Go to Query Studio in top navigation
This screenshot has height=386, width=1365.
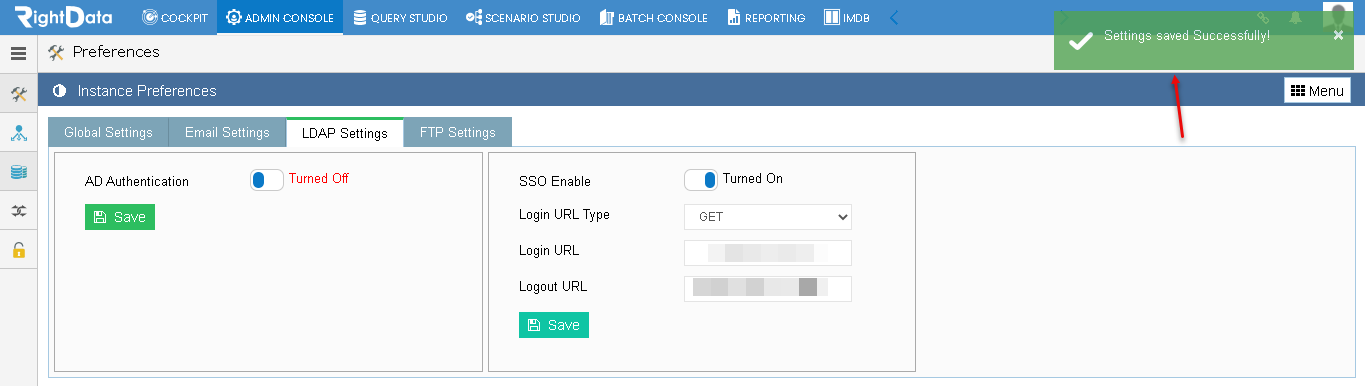pyautogui.click(x=401, y=17)
